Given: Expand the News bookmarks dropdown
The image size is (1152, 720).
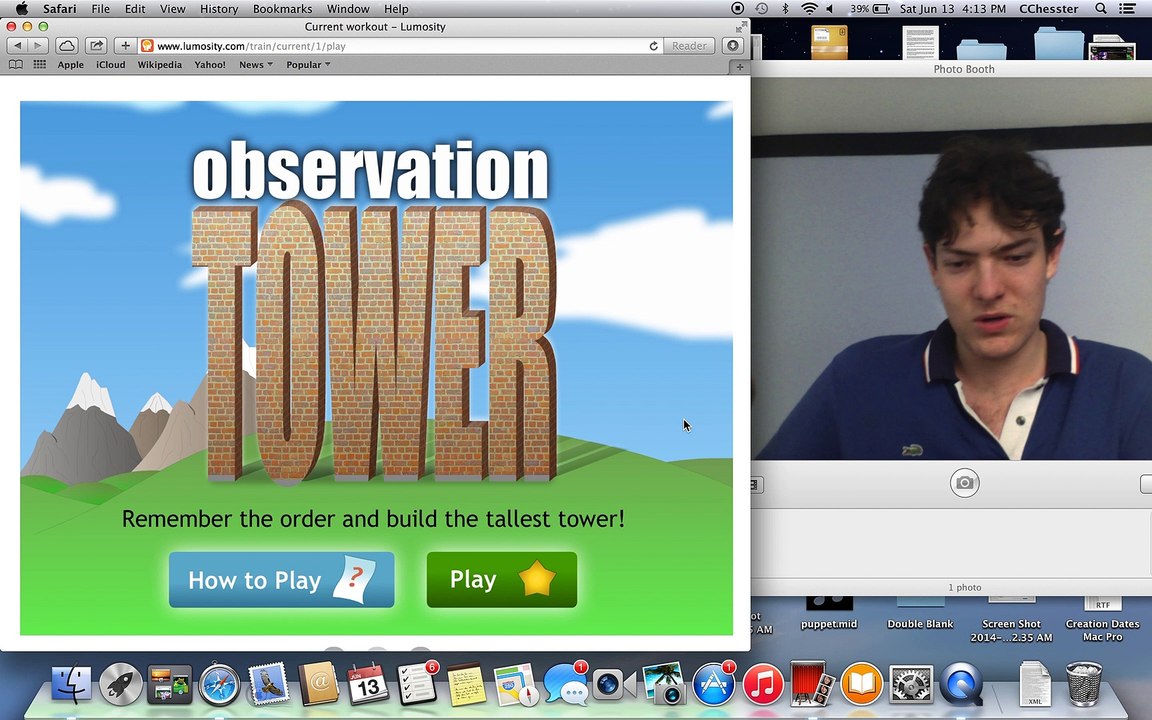Looking at the screenshot, I should pyautogui.click(x=256, y=65).
